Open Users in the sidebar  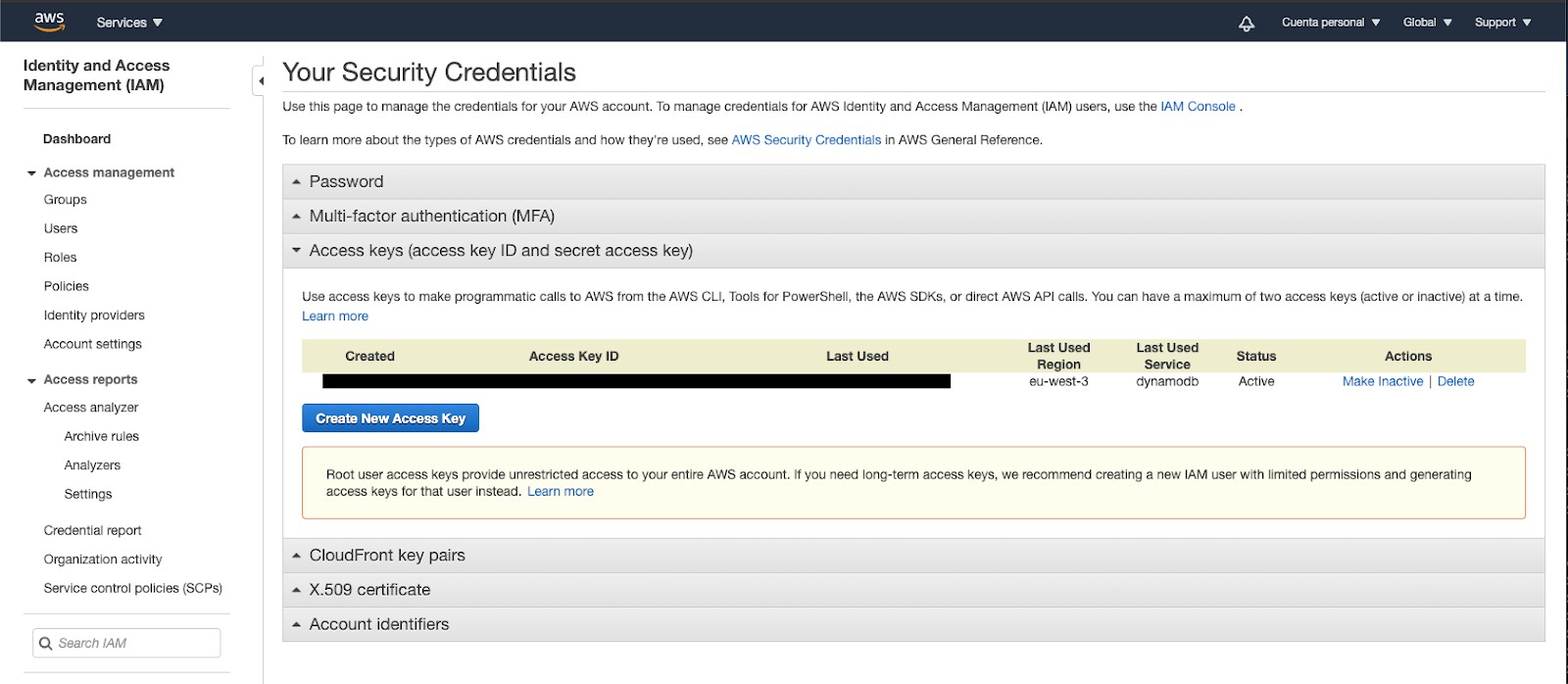point(60,228)
